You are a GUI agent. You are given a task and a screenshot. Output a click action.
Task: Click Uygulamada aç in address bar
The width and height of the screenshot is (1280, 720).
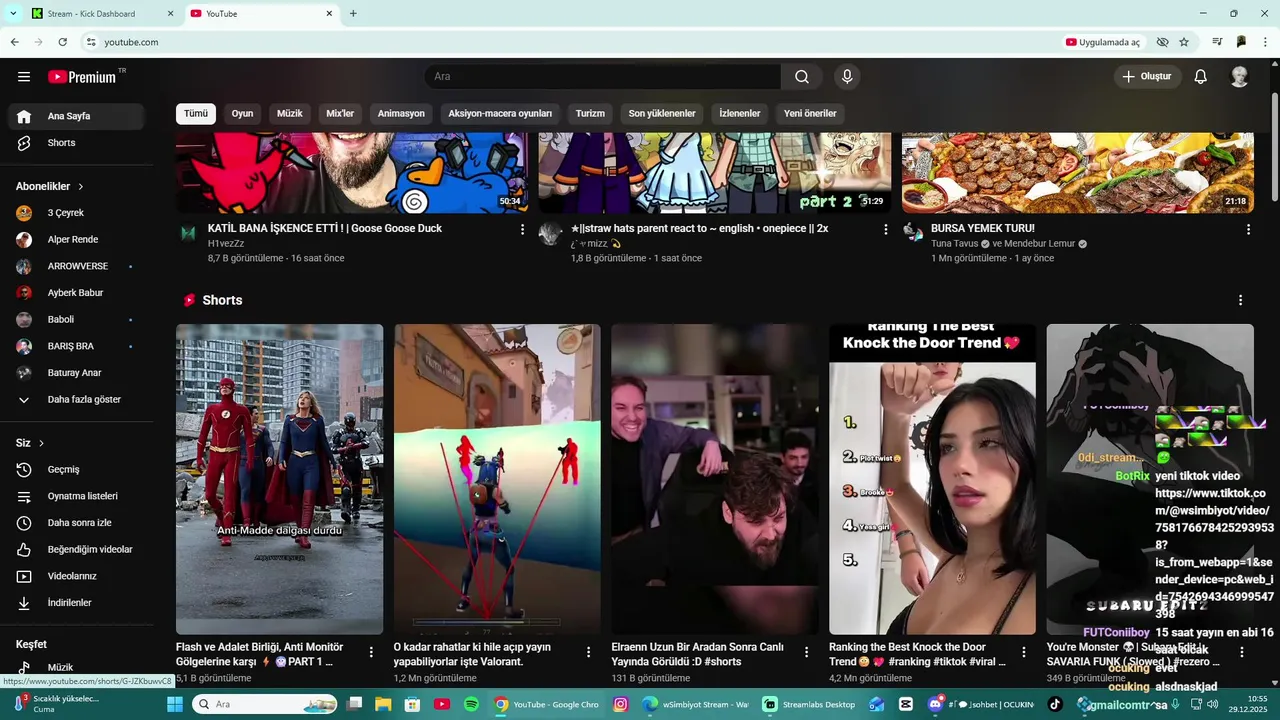(1103, 42)
